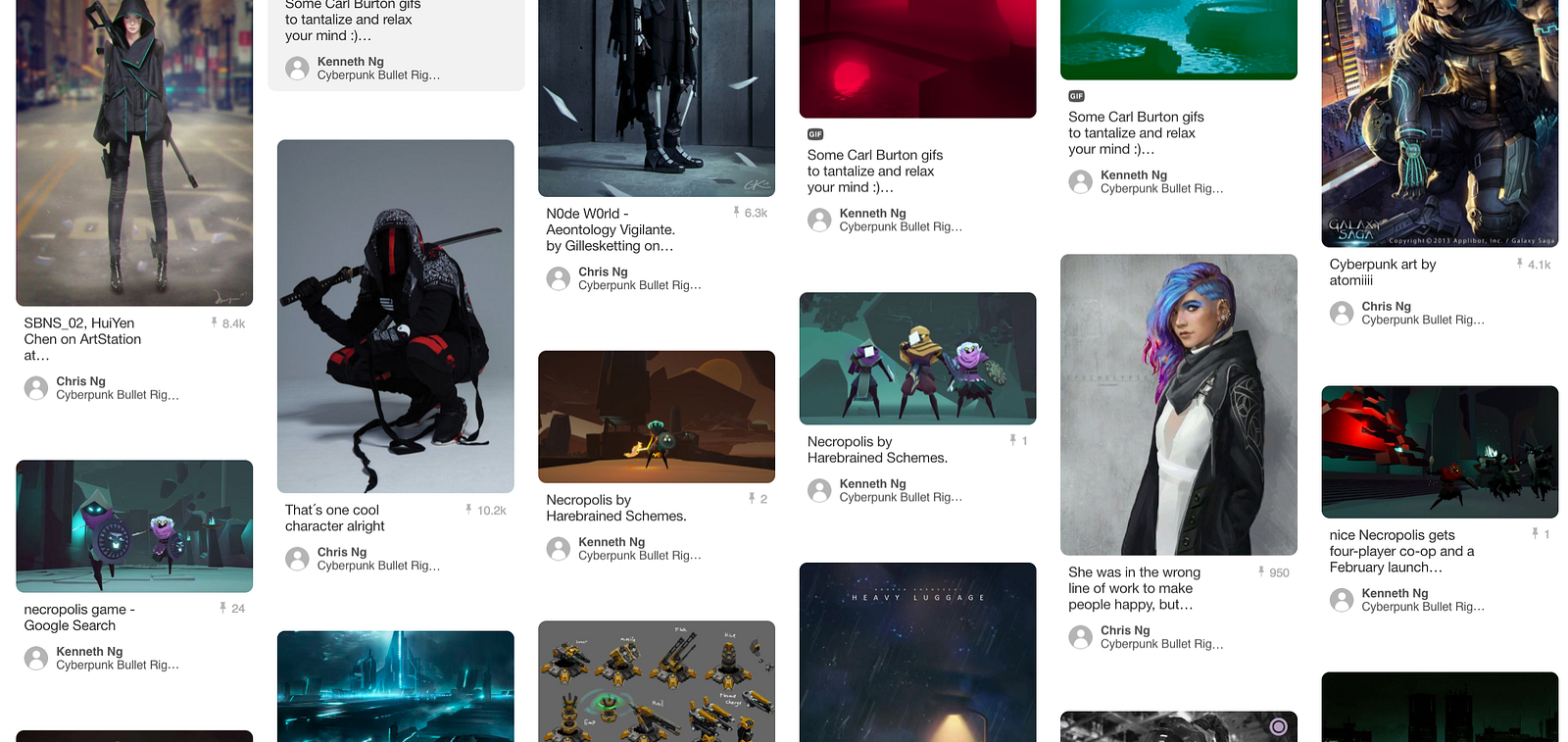Screen dimensions: 1568x742
Task: Click Chris Ng's avatar under SBNS_02 pin
Action: click(x=36, y=388)
